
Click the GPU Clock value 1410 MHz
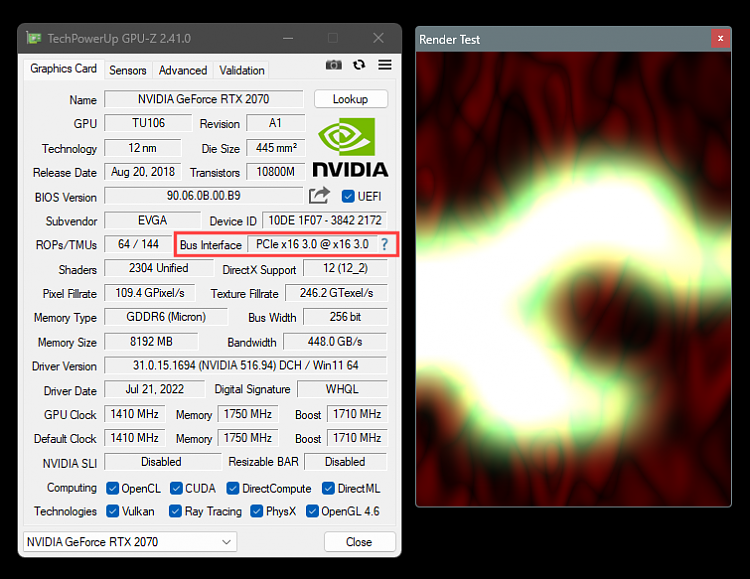pyautogui.click(x=134, y=414)
